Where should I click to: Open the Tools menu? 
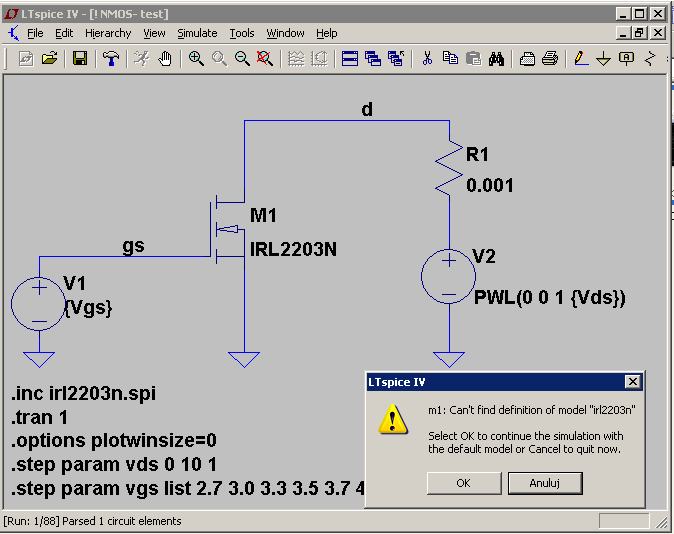point(242,33)
